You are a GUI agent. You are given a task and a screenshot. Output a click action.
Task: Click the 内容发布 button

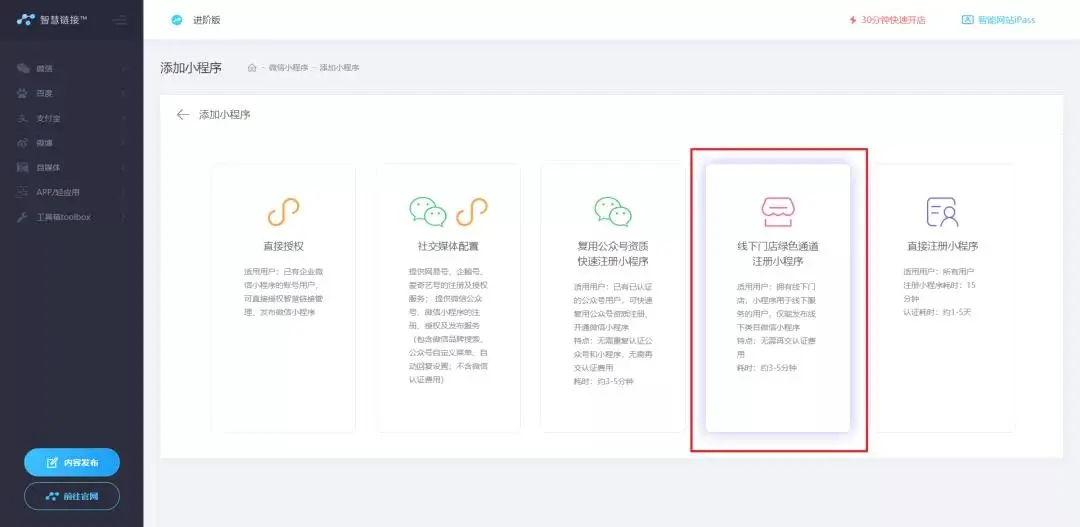(x=72, y=462)
